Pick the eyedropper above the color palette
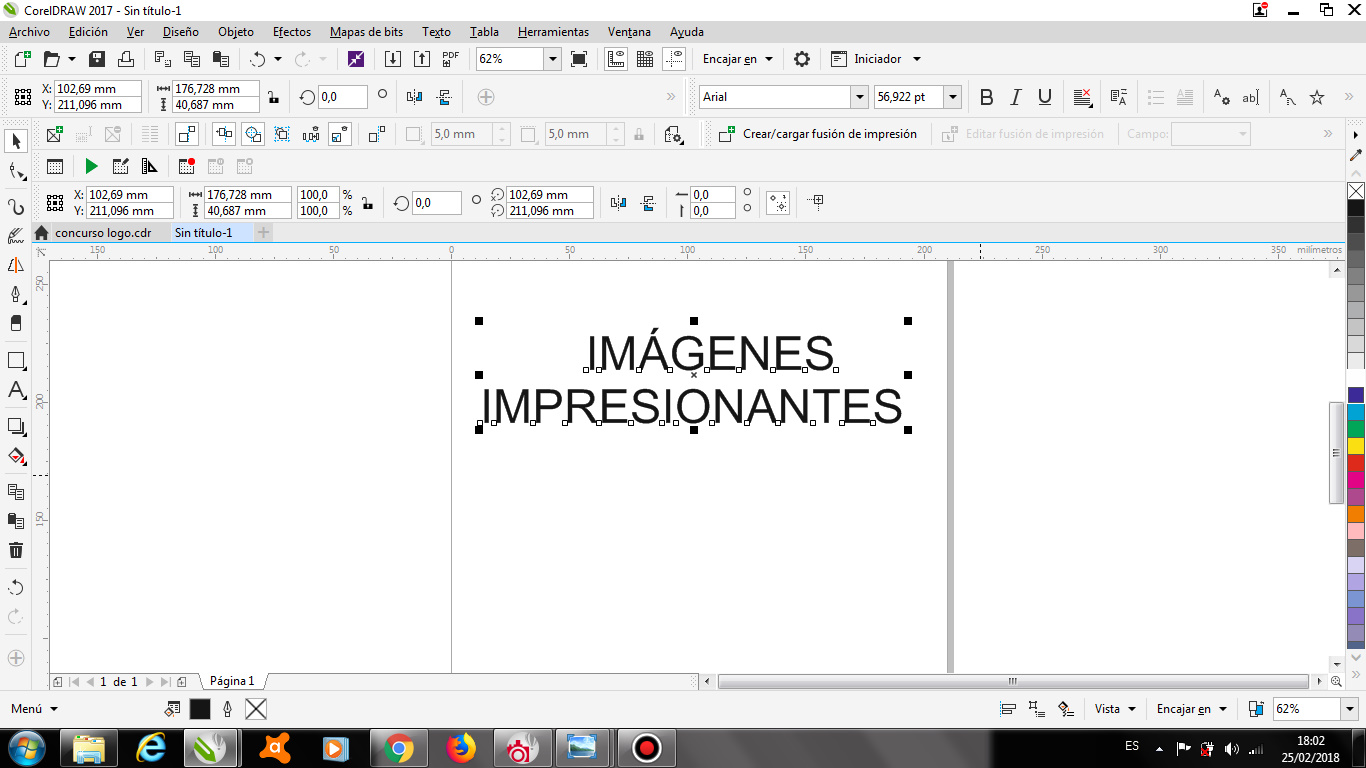Screen dimensions: 1366x768 pos(1356,155)
